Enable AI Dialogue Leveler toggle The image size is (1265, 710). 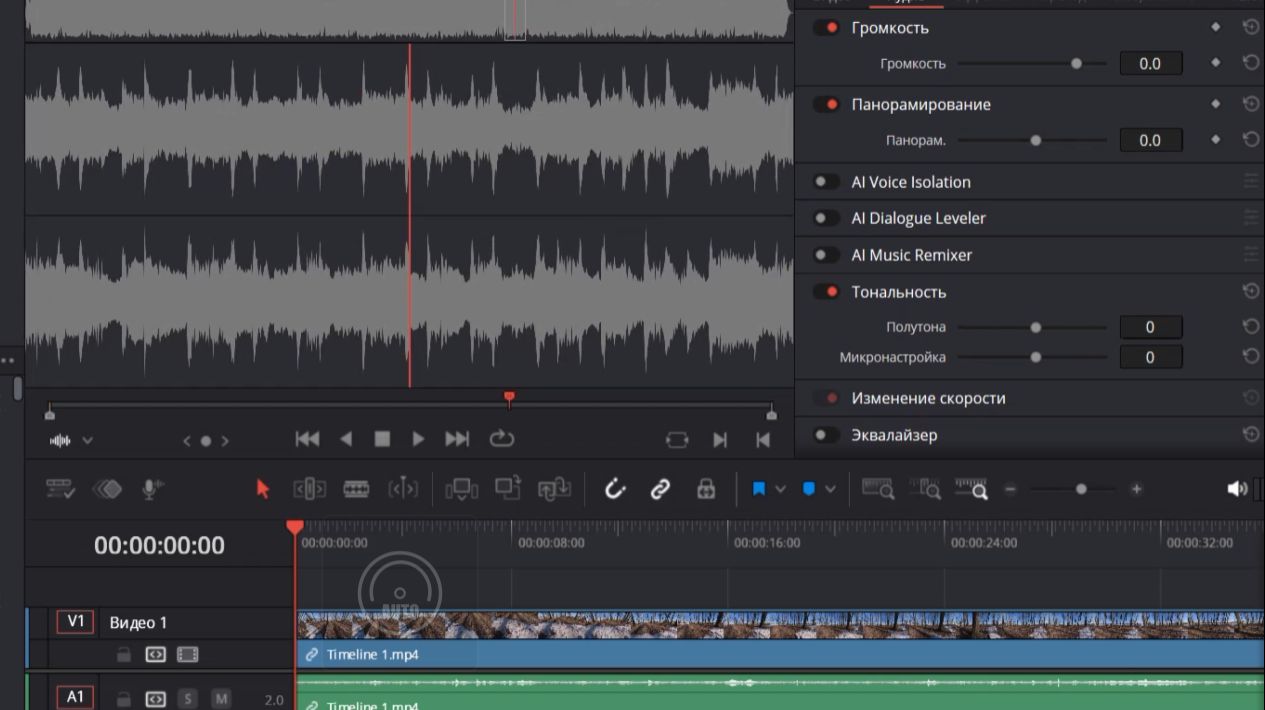tap(826, 218)
